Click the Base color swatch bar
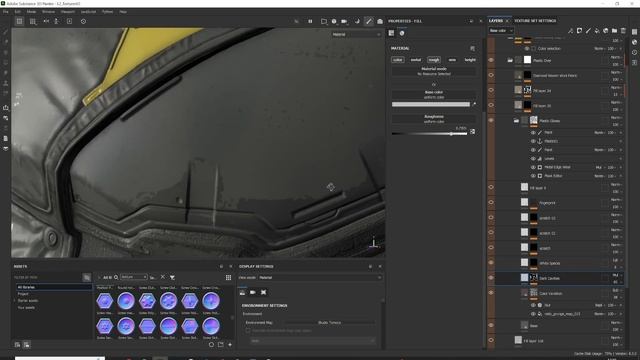 pyautogui.click(x=431, y=104)
